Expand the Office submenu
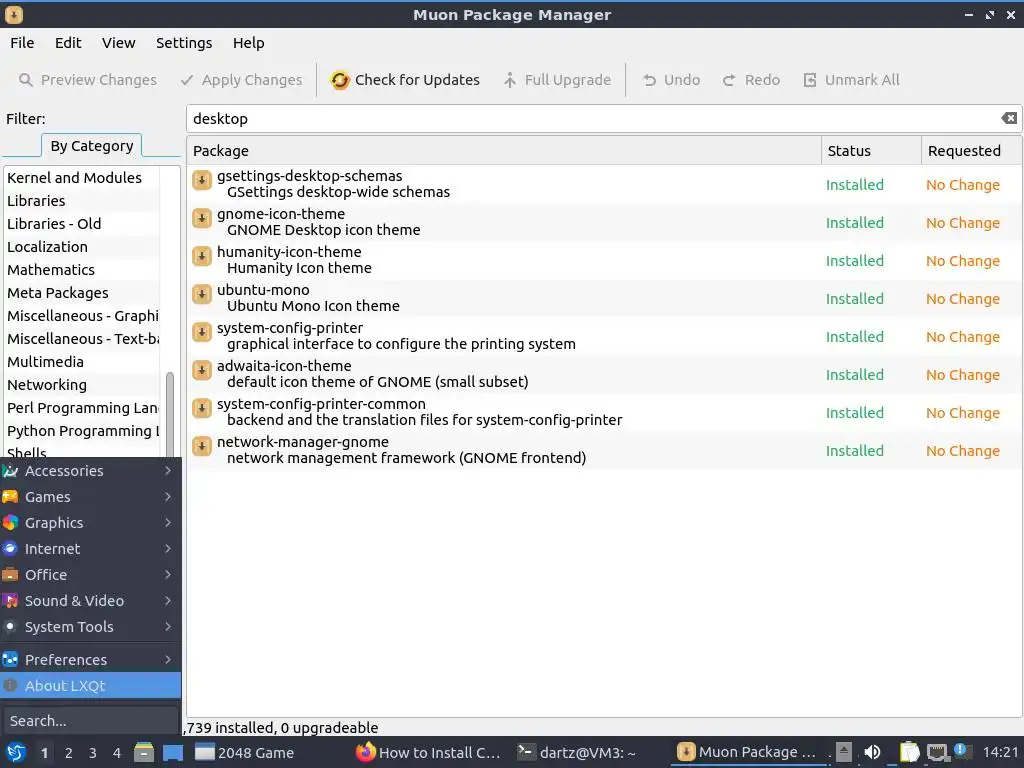The image size is (1024, 768). (91, 575)
